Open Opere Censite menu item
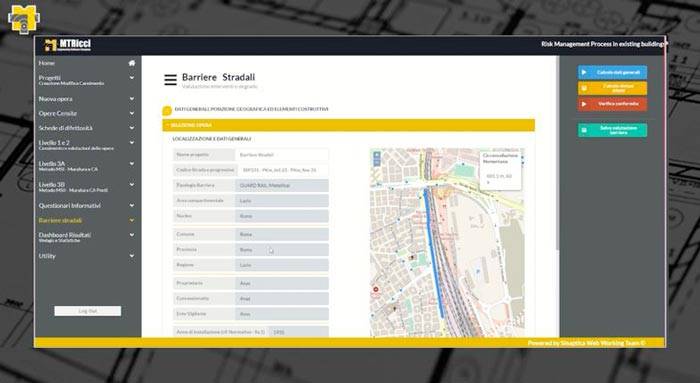700x383 pixels. point(58,113)
